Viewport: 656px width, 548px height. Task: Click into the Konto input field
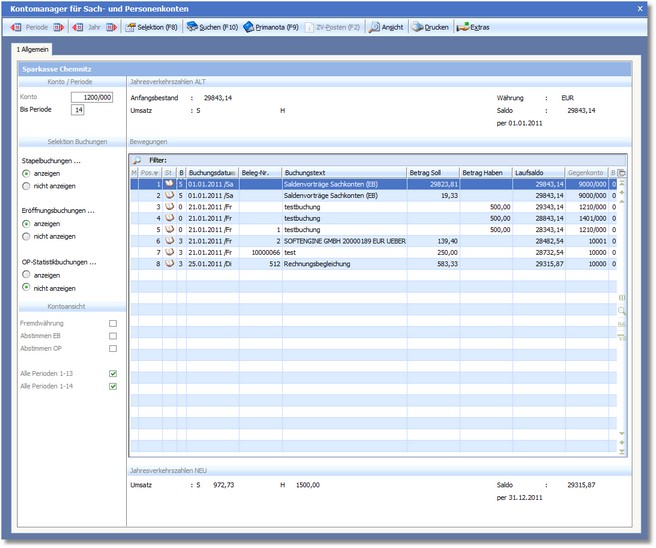click(91, 97)
